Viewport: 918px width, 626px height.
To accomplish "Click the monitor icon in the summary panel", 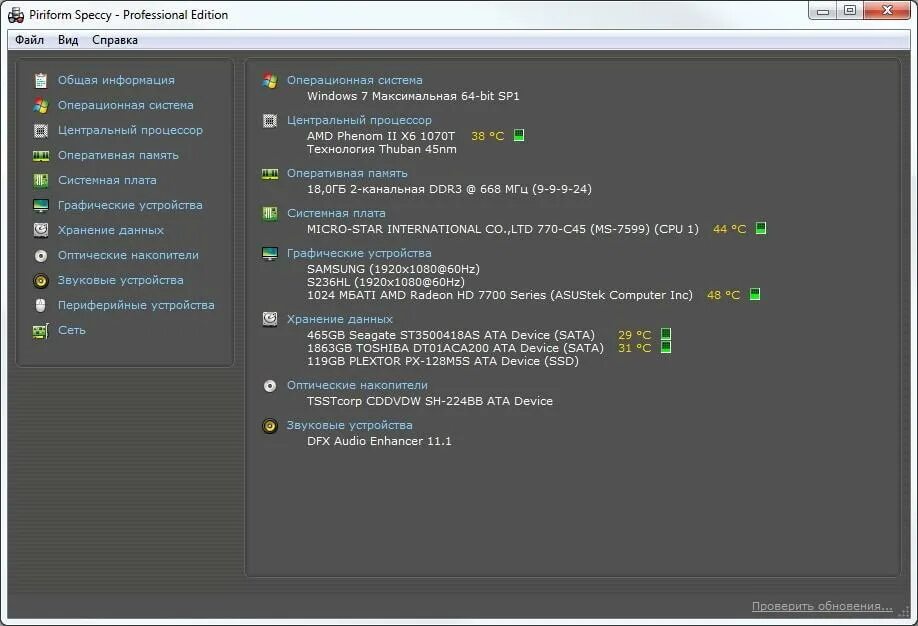I will (270, 254).
